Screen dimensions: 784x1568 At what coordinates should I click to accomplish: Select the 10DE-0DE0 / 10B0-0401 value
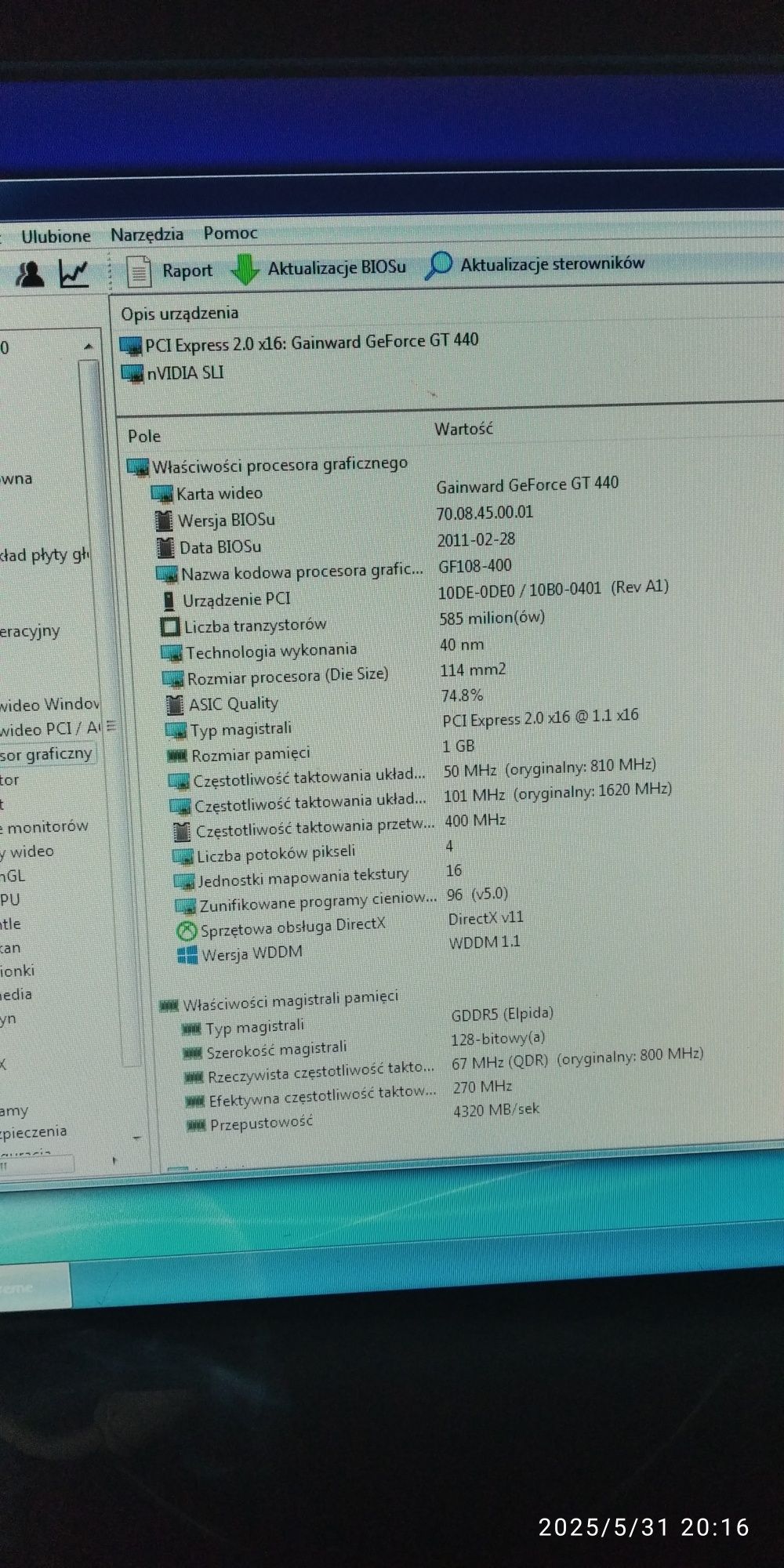tap(553, 589)
